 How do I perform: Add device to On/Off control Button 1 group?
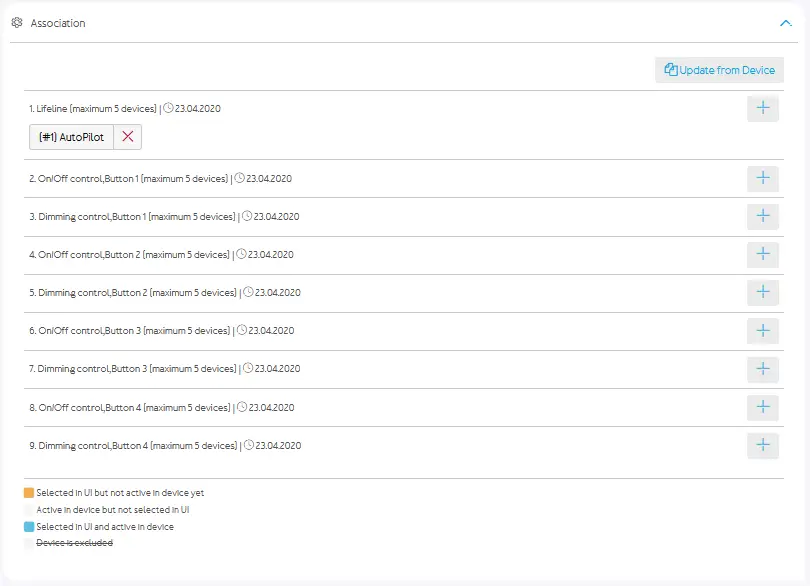tap(762, 178)
